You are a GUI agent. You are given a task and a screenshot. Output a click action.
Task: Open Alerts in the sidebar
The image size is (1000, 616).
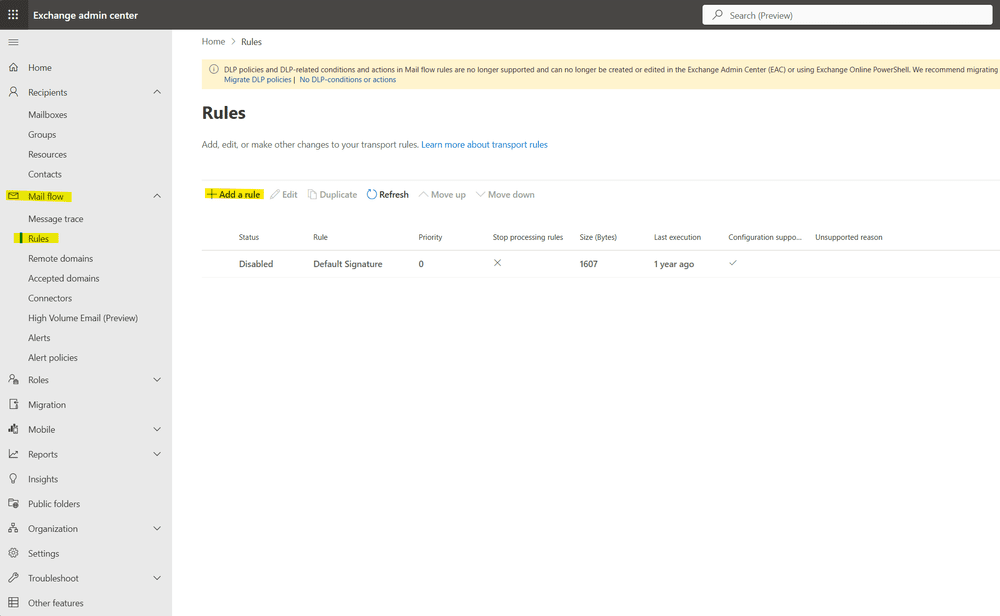39,337
